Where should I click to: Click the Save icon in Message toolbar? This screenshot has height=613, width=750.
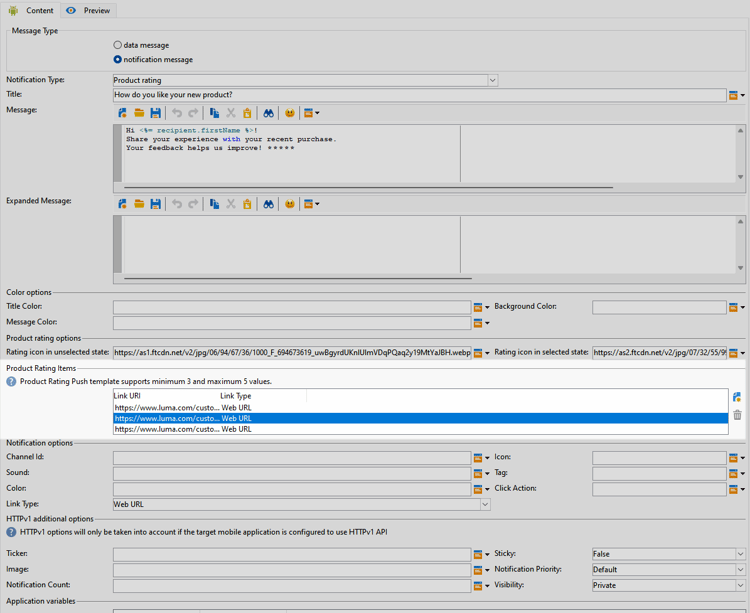click(155, 113)
